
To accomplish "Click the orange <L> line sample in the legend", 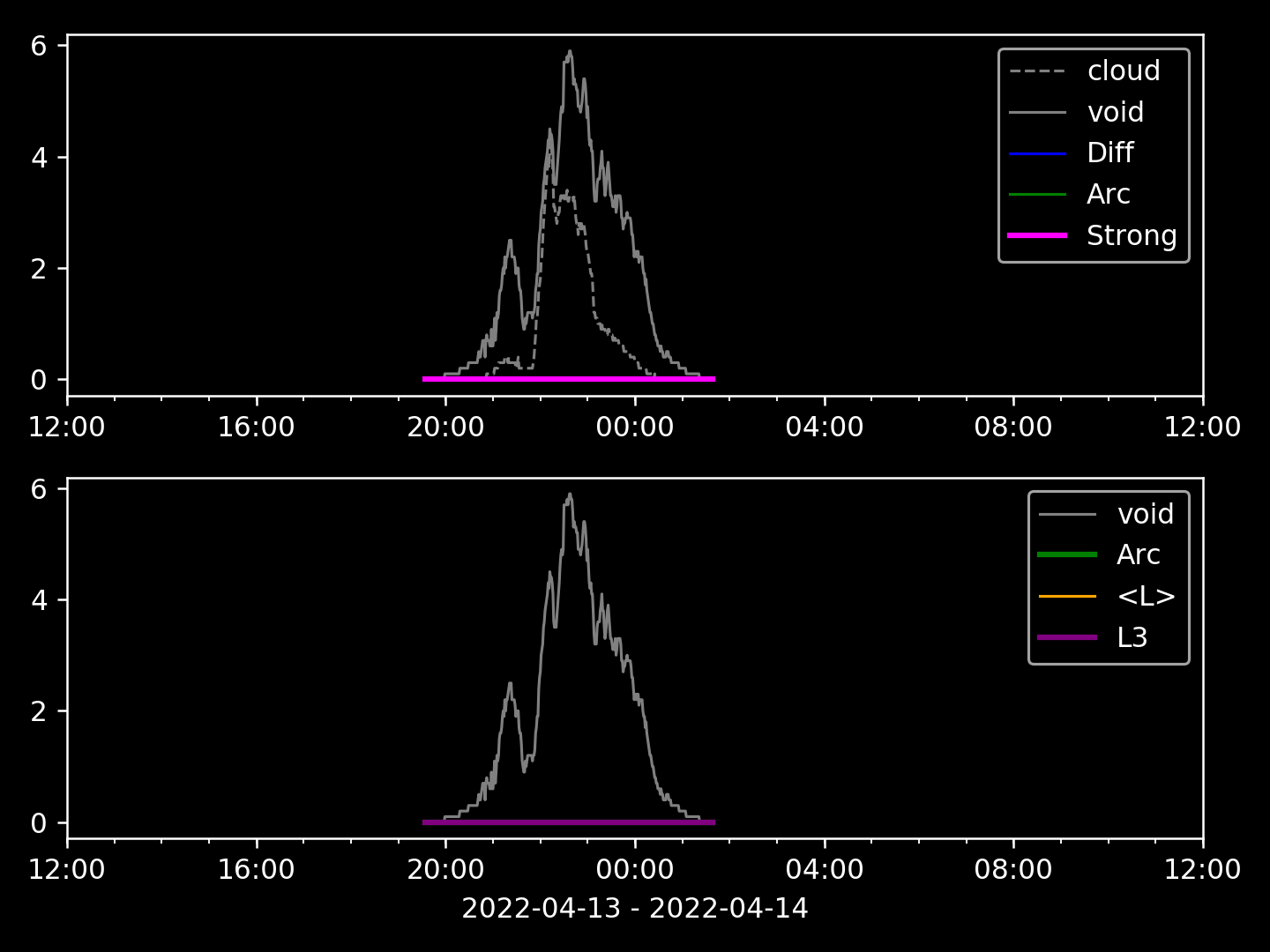I will (x=1067, y=597).
